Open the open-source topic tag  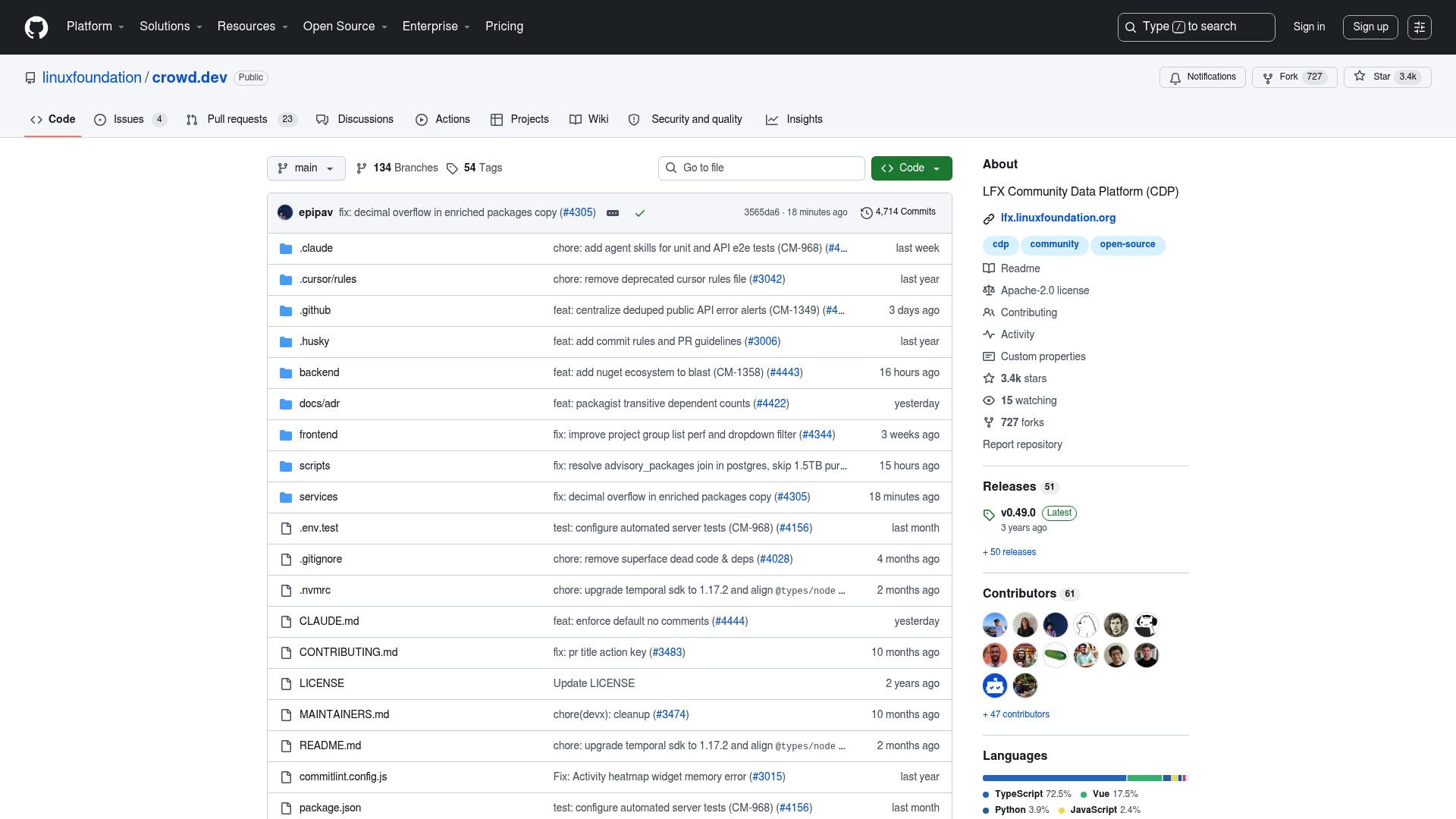tap(1128, 245)
